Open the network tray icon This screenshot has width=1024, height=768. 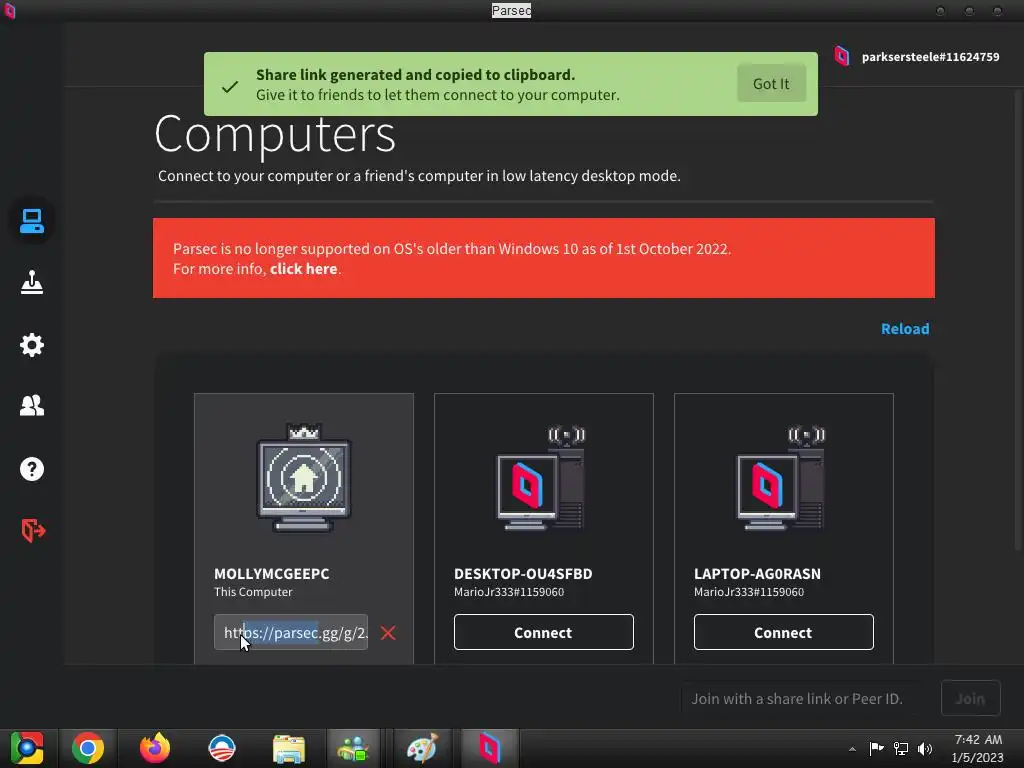[x=901, y=748]
